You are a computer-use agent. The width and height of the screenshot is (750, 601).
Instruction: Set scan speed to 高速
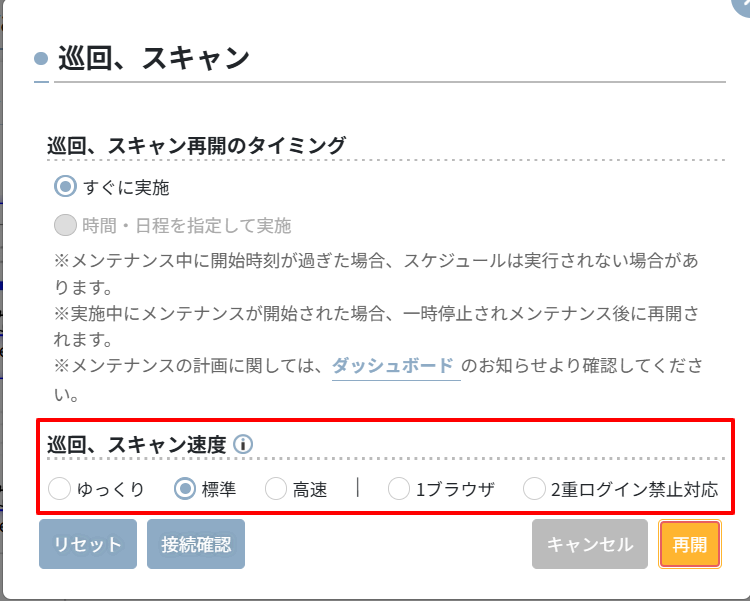[x=276, y=489]
